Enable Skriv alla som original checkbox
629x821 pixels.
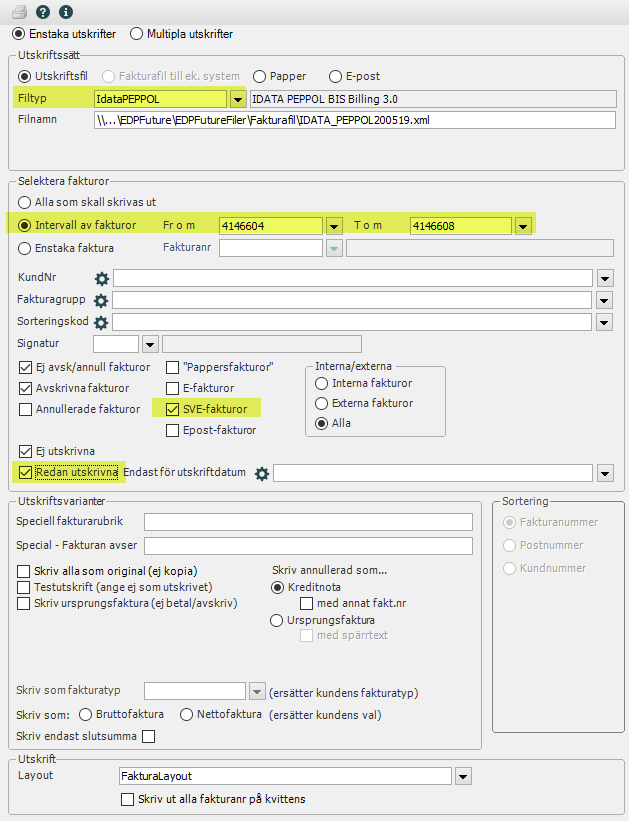tap(24, 571)
